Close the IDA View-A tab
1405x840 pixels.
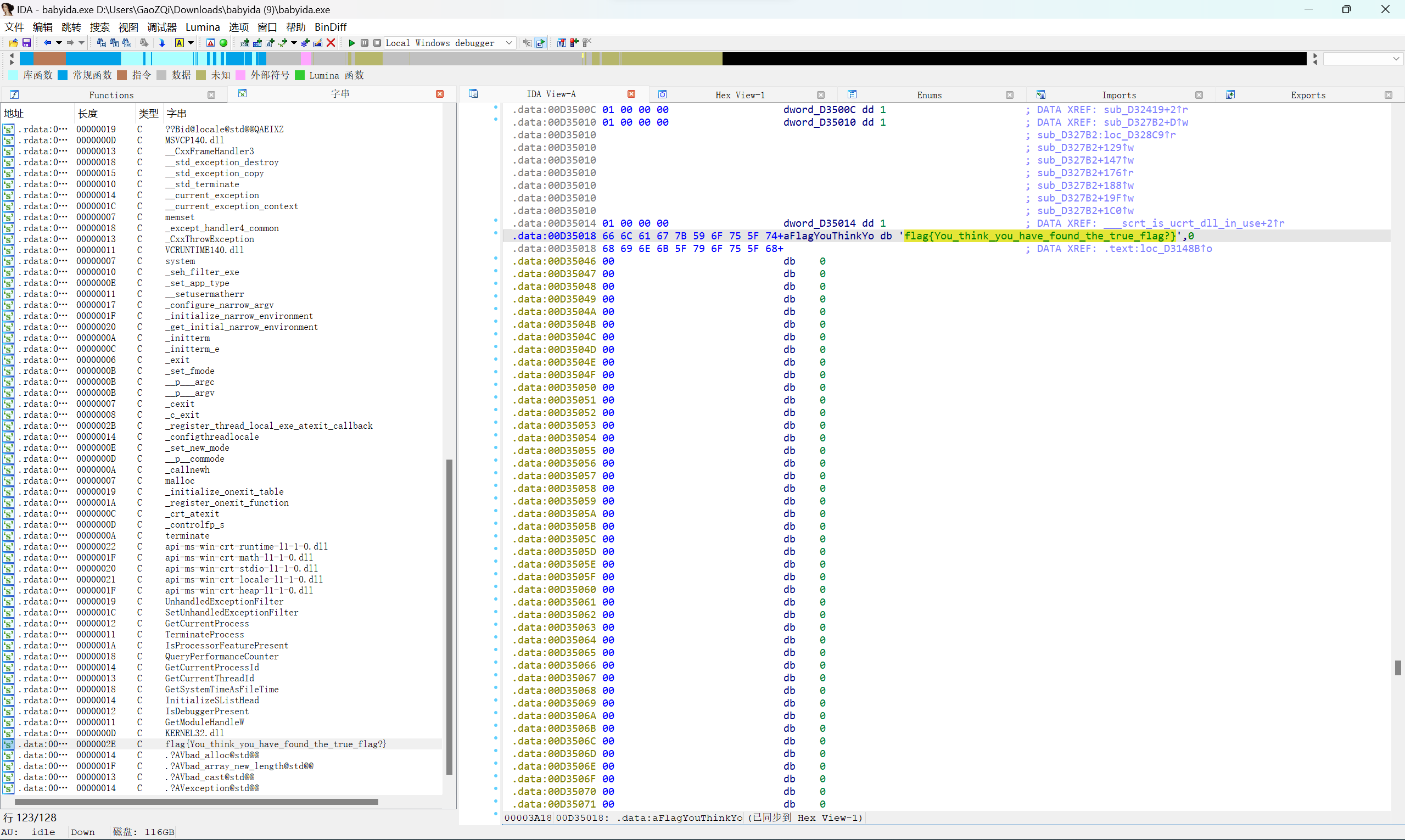click(632, 94)
